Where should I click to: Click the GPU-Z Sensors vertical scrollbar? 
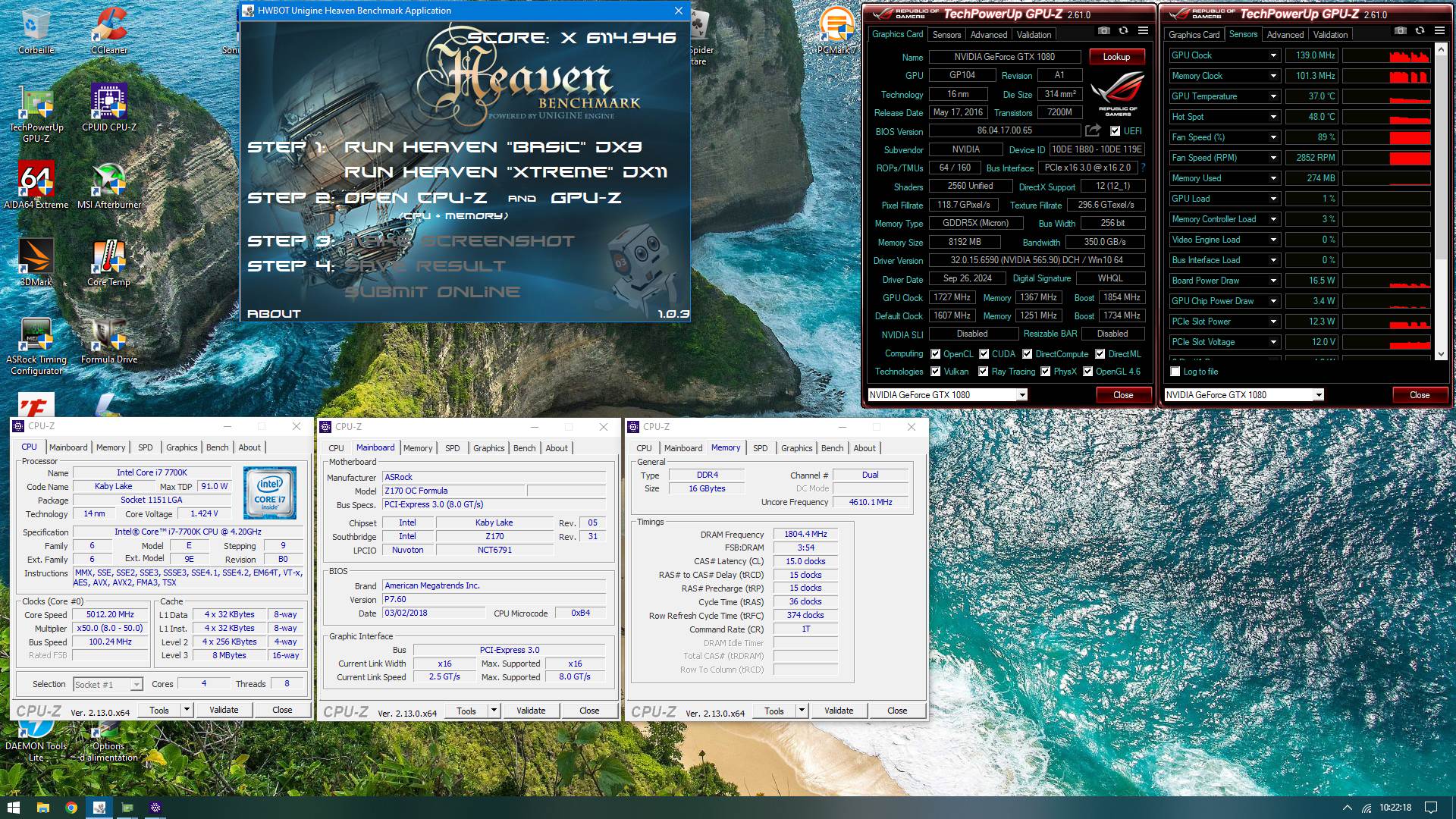click(x=1442, y=202)
